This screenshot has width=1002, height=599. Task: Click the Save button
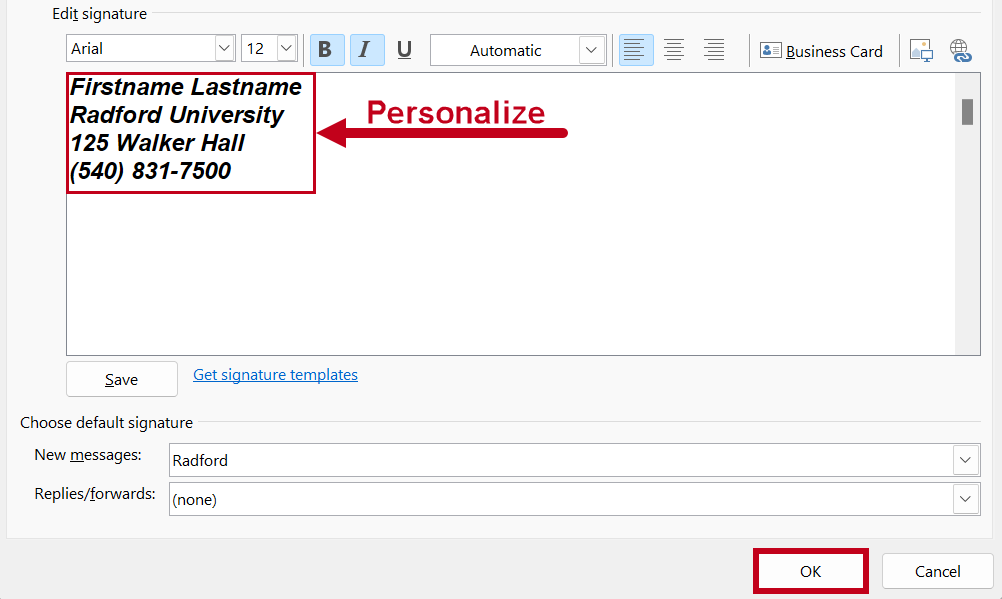(x=121, y=379)
